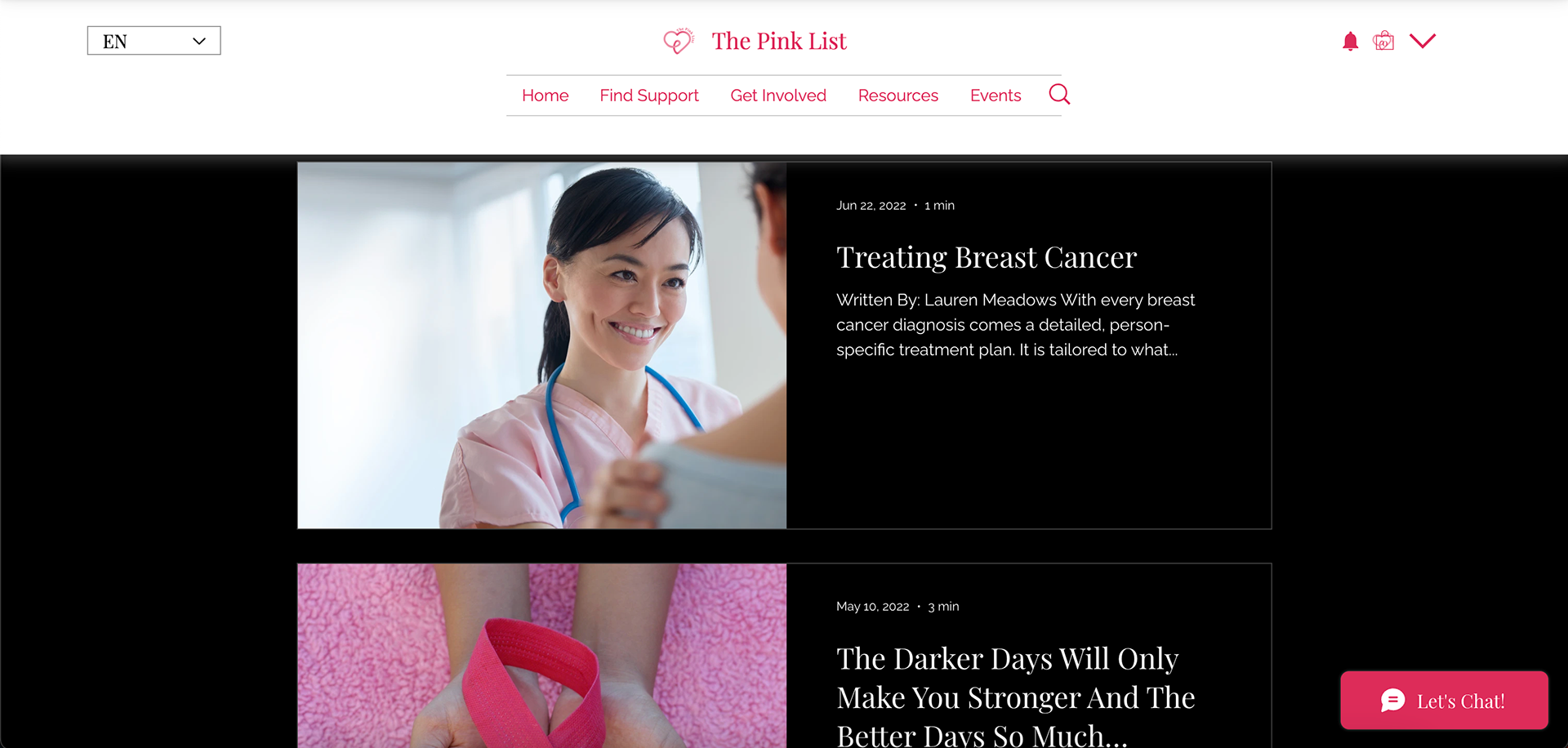Image resolution: width=1568 pixels, height=748 pixels.
Task: Open the Let's Chat! button
Action: click(1444, 701)
